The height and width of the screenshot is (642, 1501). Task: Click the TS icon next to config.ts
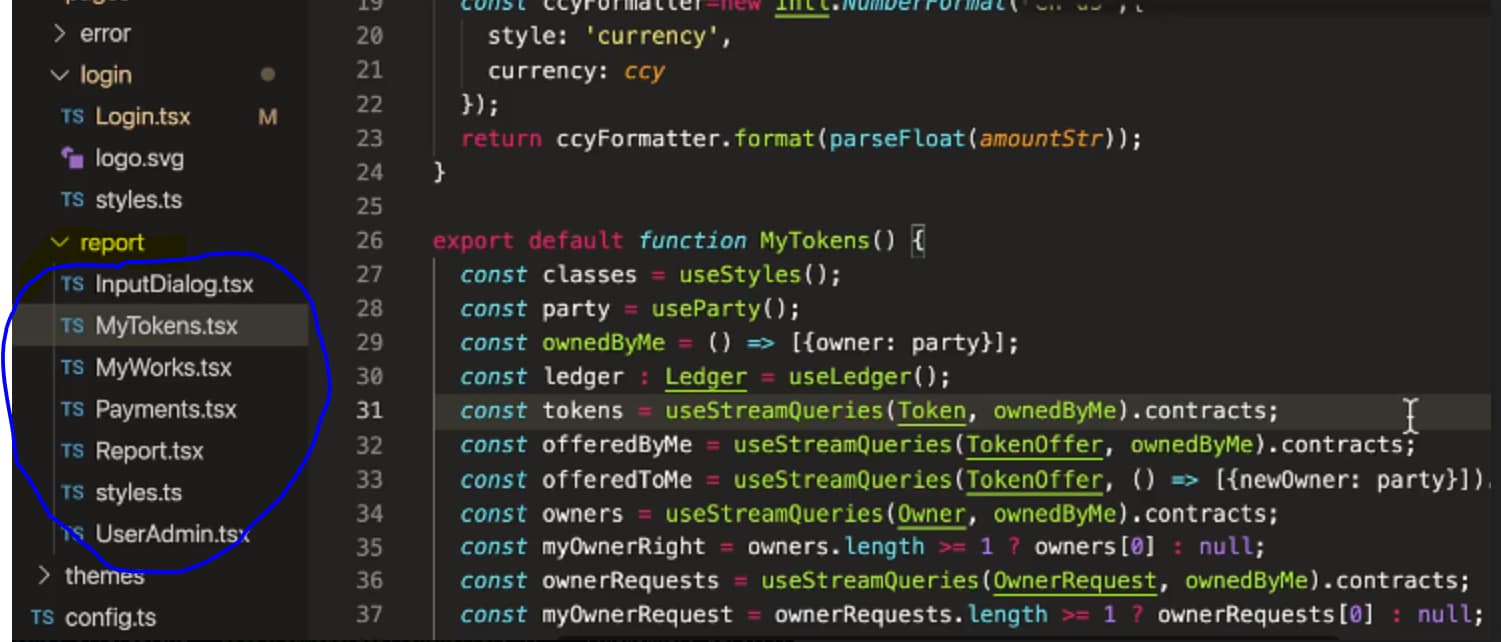click(x=42, y=617)
